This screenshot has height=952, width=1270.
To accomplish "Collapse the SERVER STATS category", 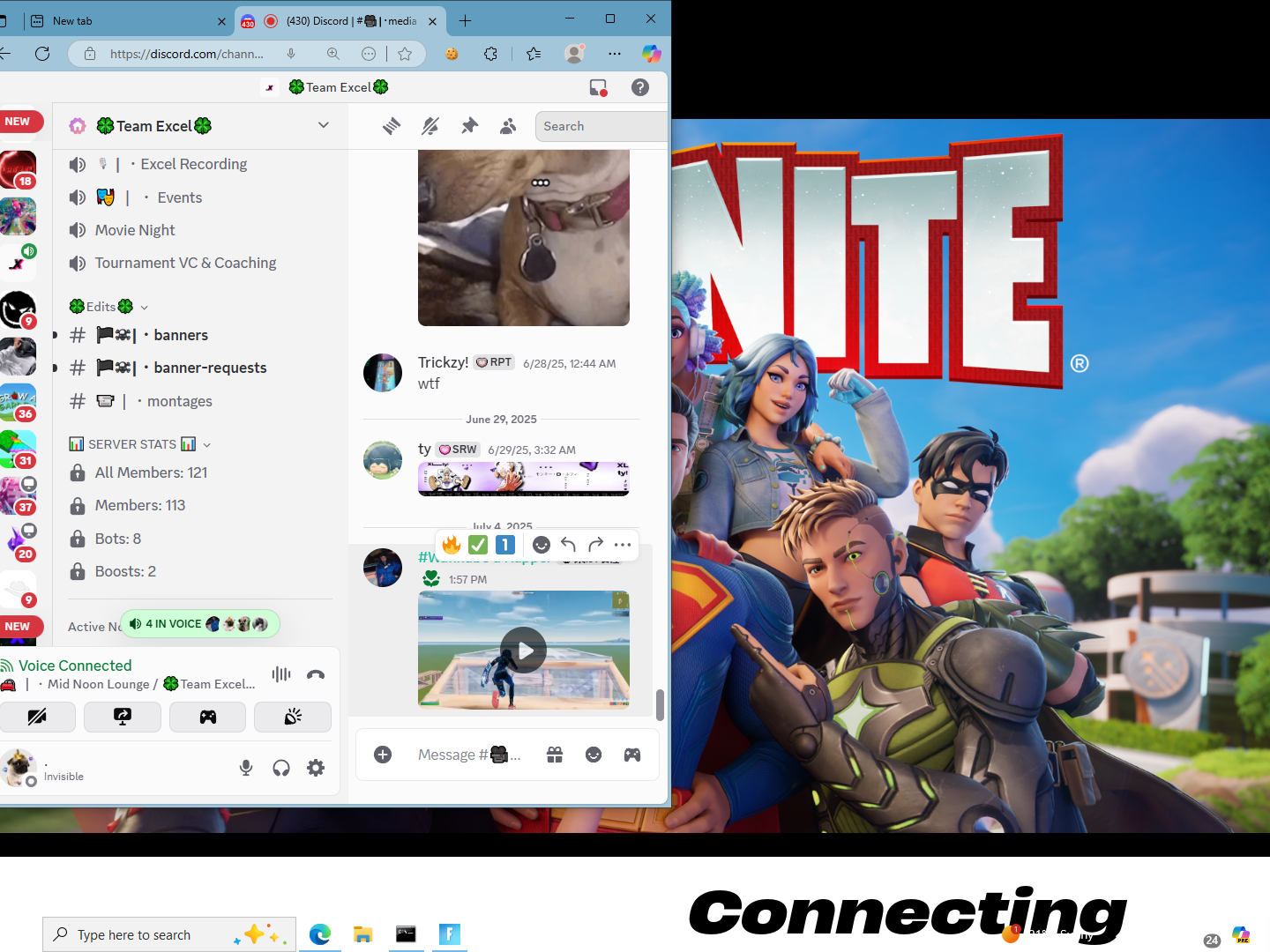I will (x=140, y=444).
